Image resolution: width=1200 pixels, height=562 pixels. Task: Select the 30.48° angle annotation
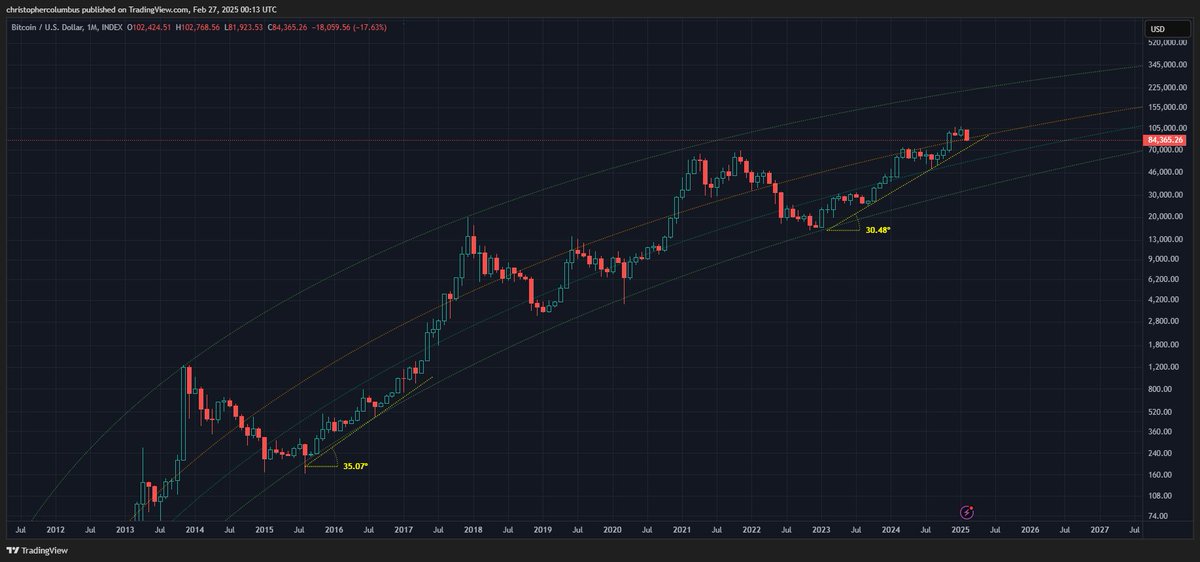pos(877,229)
